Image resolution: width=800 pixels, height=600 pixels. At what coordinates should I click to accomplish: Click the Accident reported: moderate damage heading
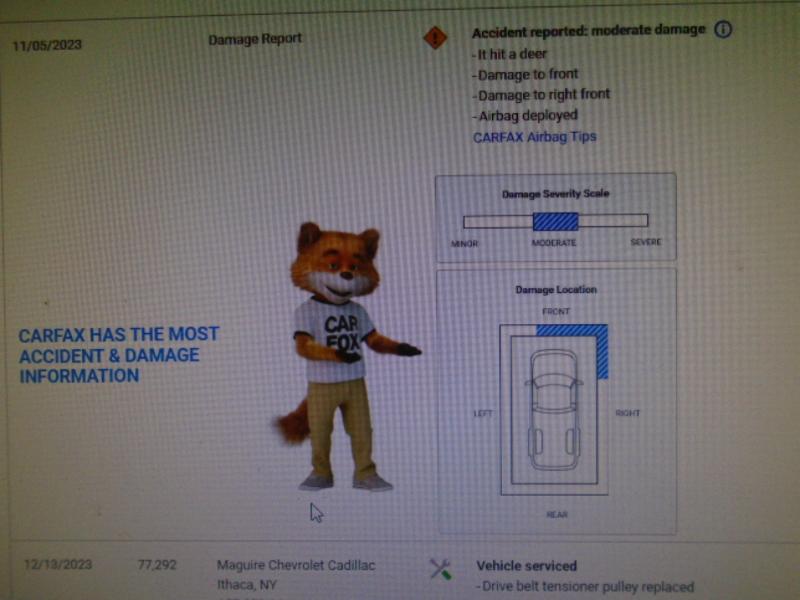click(588, 31)
